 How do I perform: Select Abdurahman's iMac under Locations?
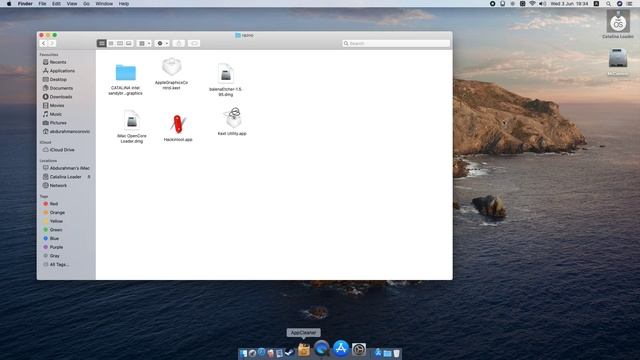coord(66,168)
